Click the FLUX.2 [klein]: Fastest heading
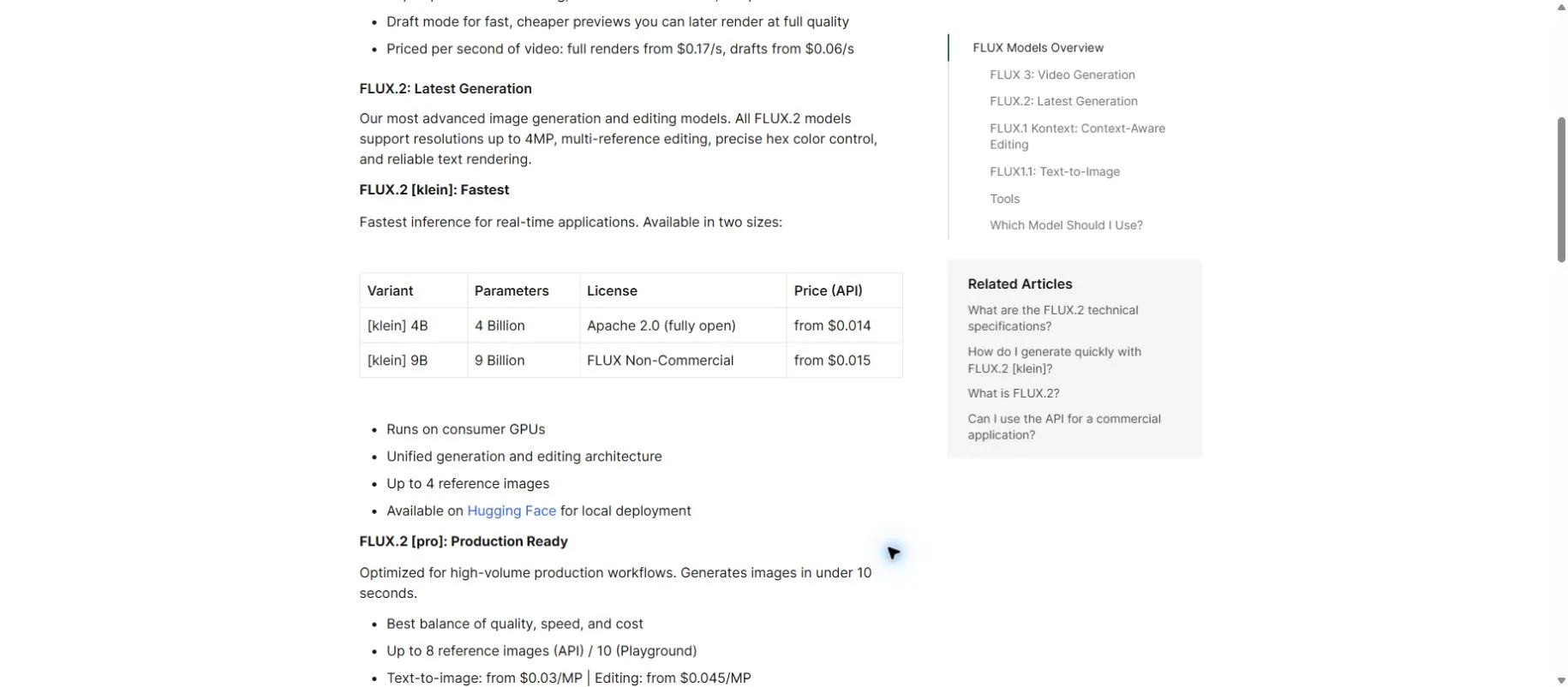Viewport: 1568px width, 687px height. click(434, 190)
